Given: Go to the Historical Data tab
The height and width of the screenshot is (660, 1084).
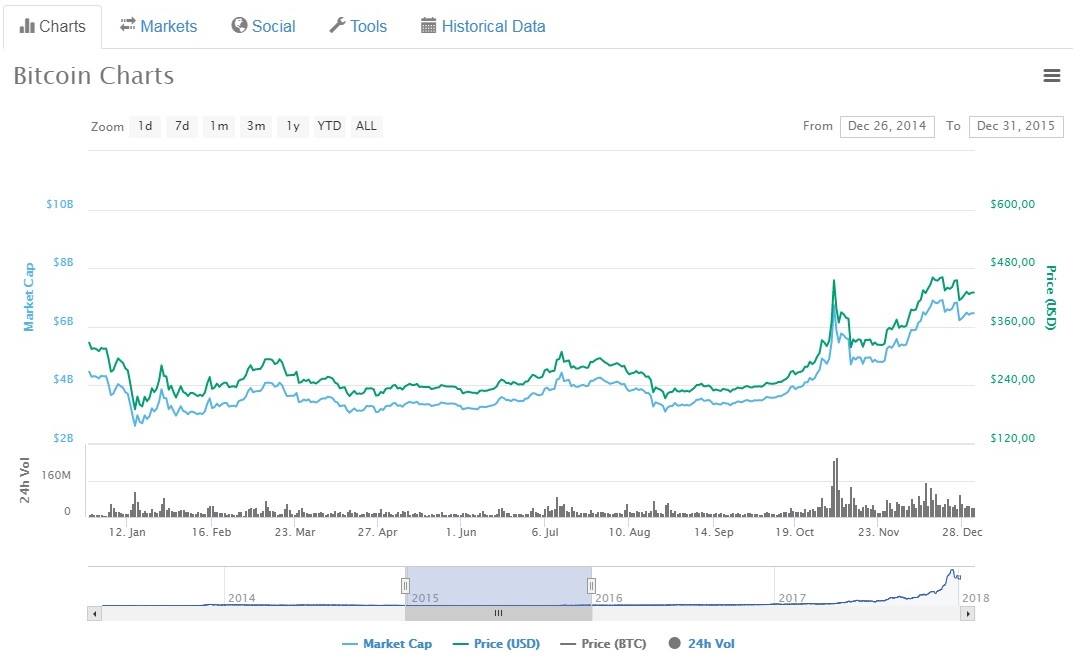Looking at the screenshot, I should 483,26.
